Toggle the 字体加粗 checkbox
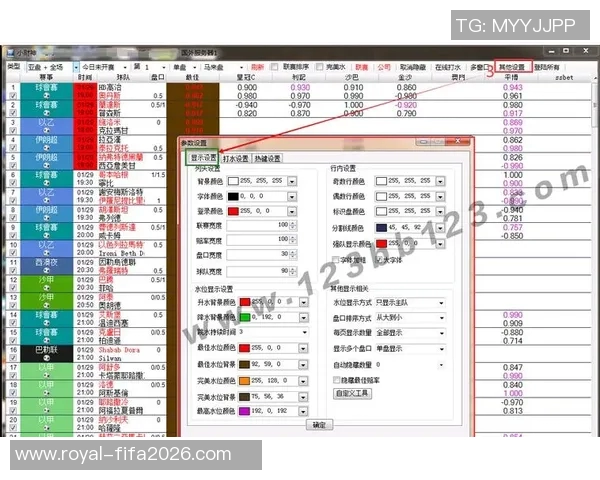The width and height of the screenshot is (600, 480). (x=336, y=260)
